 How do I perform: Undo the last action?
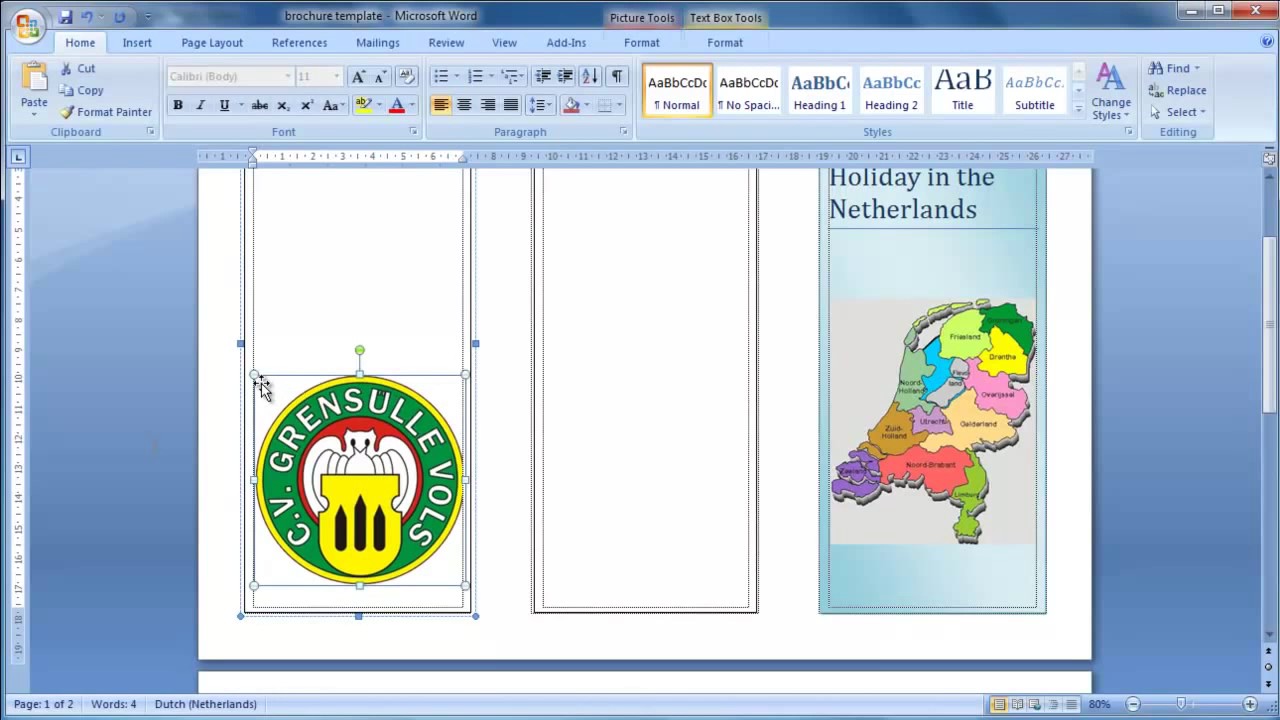[x=87, y=17]
